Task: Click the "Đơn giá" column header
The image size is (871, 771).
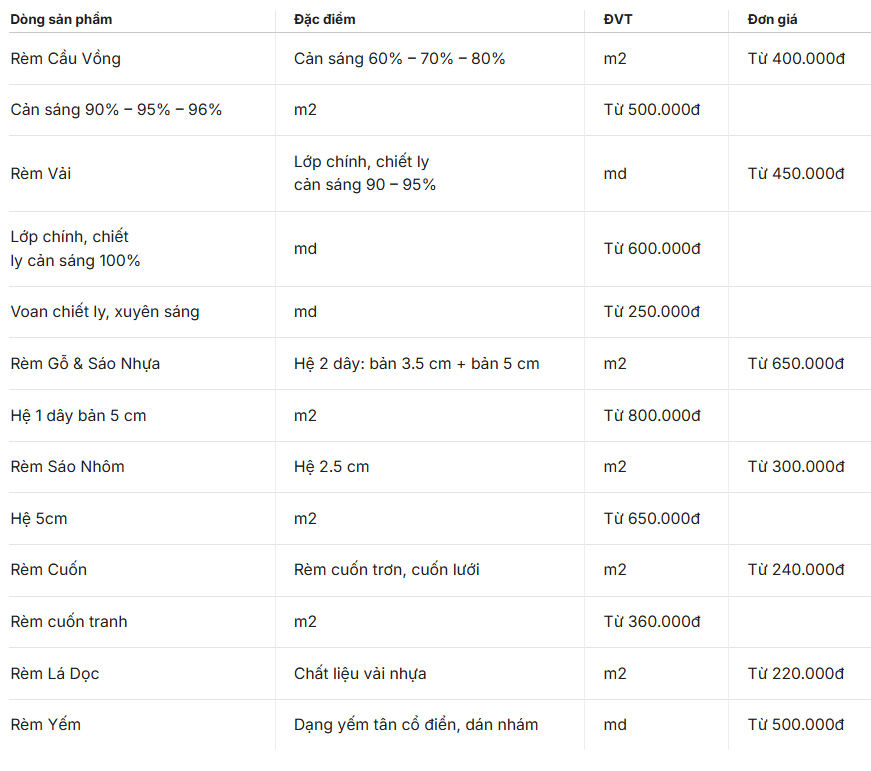Action: (772, 19)
